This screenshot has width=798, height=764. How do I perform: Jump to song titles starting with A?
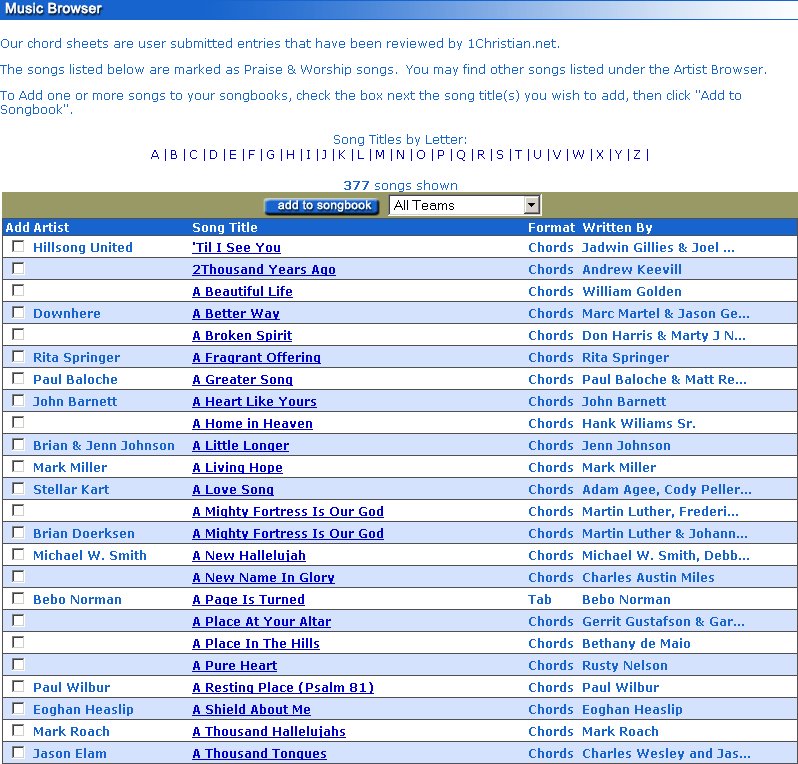click(155, 155)
